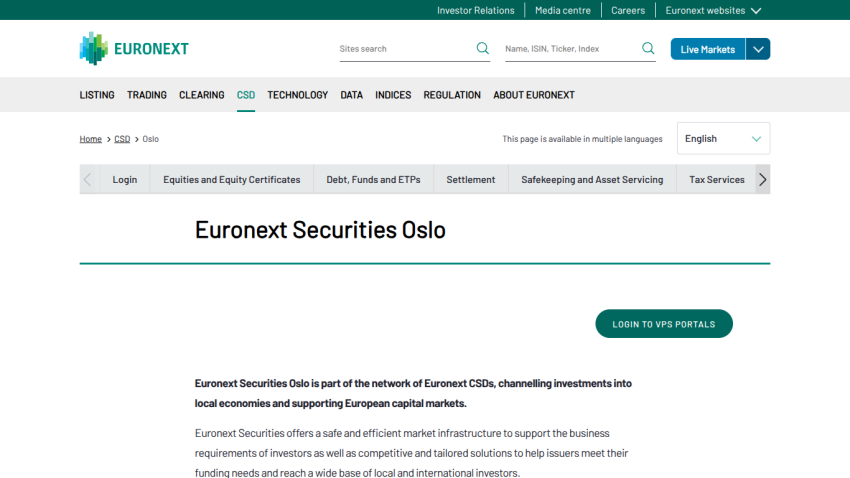Open the Regulation menu

[452, 95]
